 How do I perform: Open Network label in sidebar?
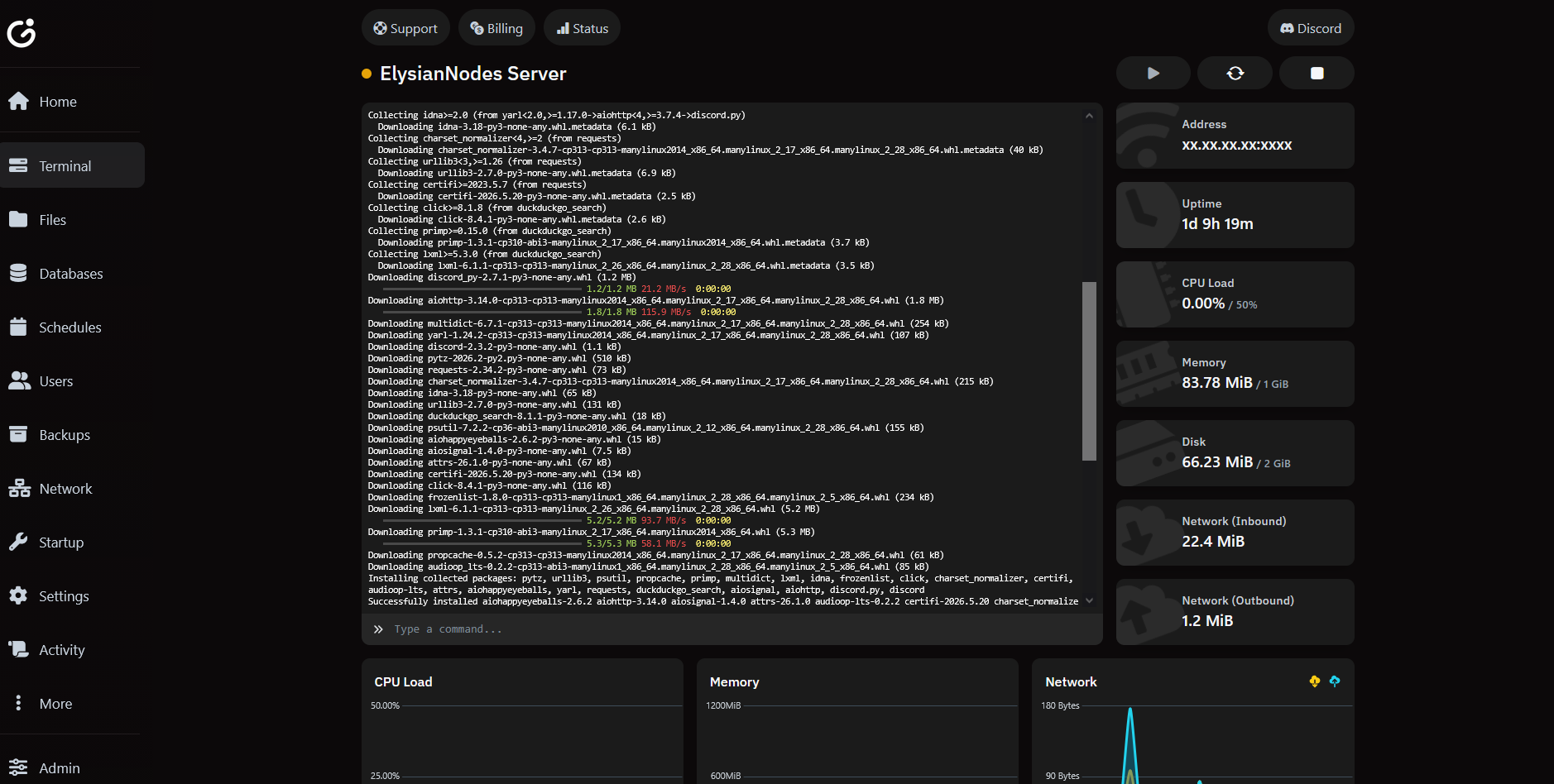tap(66, 489)
